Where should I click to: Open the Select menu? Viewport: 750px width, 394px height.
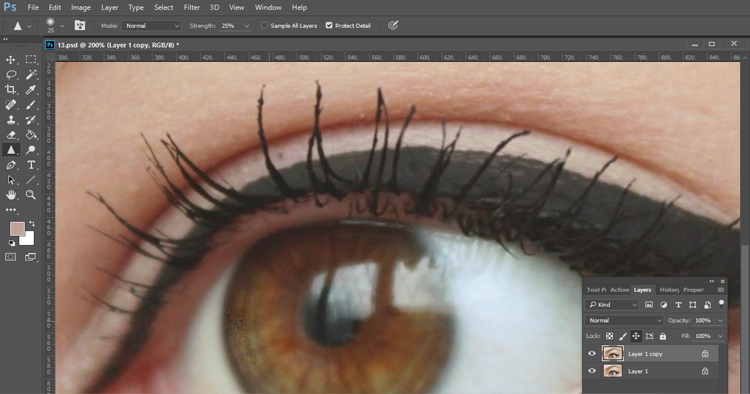pos(164,8)
